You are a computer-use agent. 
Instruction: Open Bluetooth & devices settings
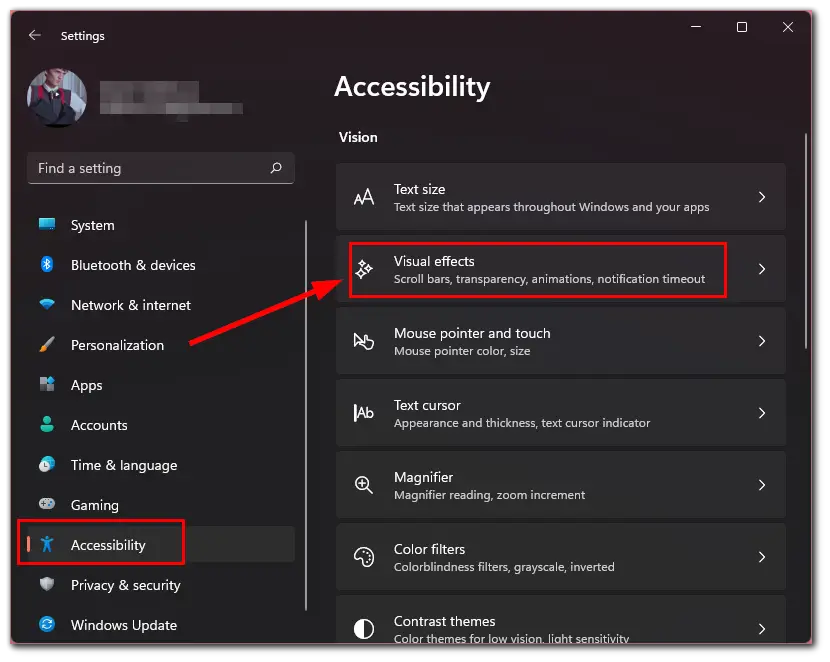click(161, 265)
